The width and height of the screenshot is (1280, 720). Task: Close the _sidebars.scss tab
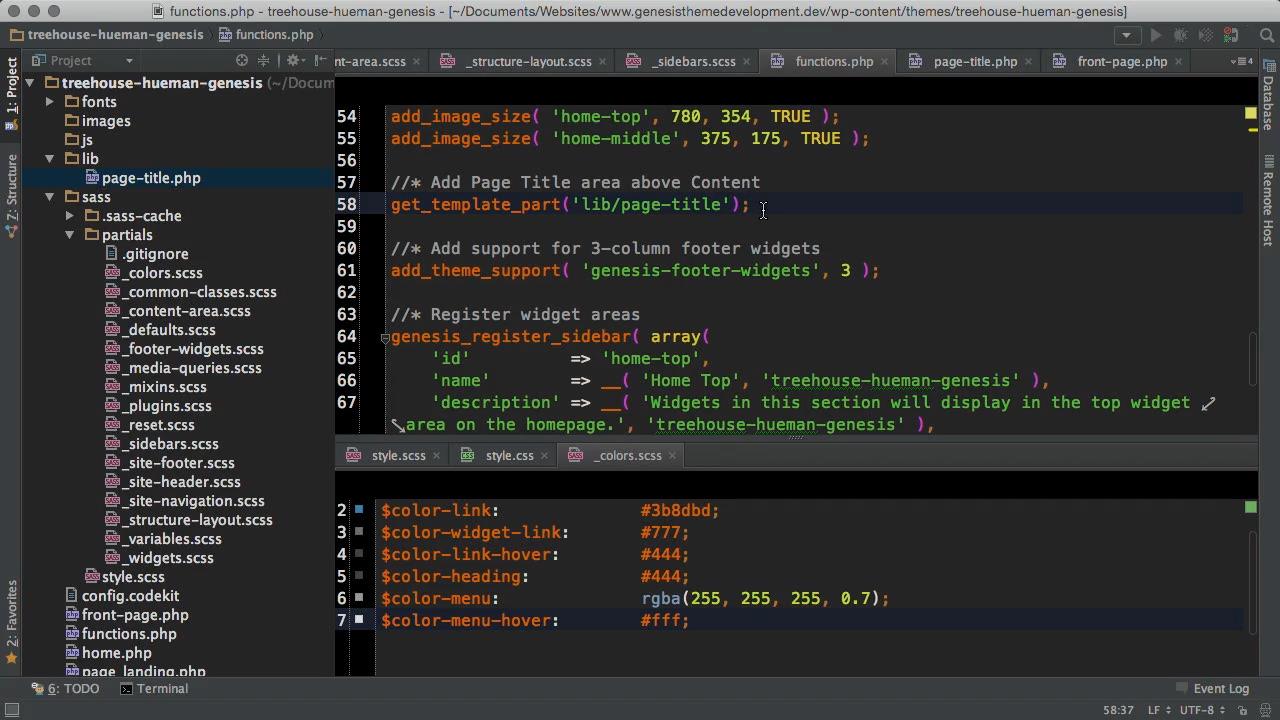[746, 61]
